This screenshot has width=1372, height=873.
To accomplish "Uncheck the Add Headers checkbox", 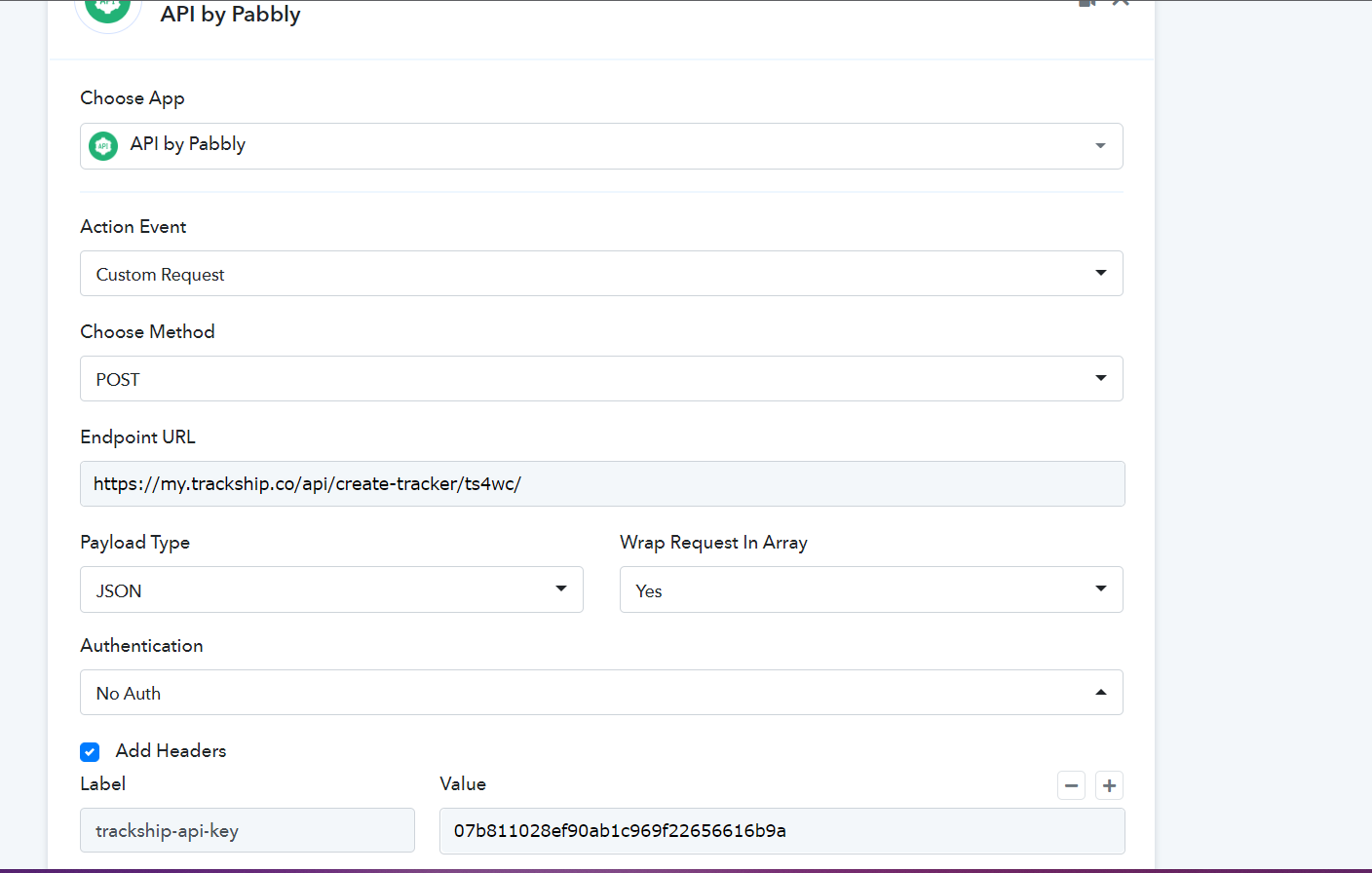I will [90, 751].
